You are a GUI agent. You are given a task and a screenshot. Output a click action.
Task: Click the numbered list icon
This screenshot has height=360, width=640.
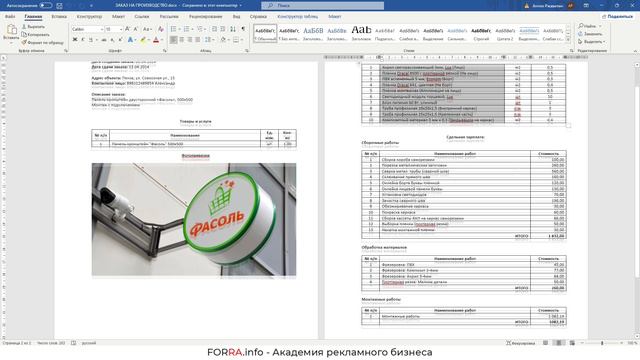(x=187, y=29)
